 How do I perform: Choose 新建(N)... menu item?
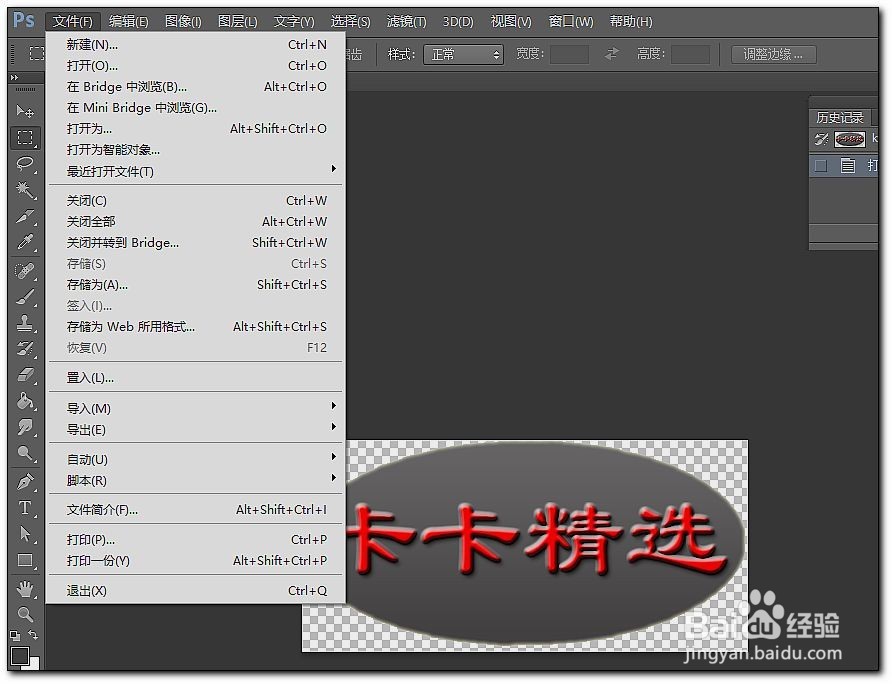coord(196,44)
